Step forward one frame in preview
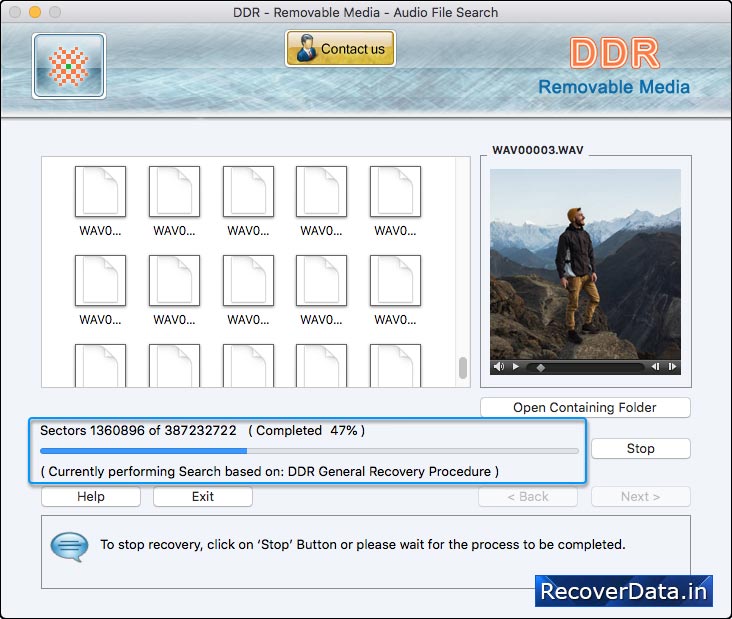 pos(672,367)
